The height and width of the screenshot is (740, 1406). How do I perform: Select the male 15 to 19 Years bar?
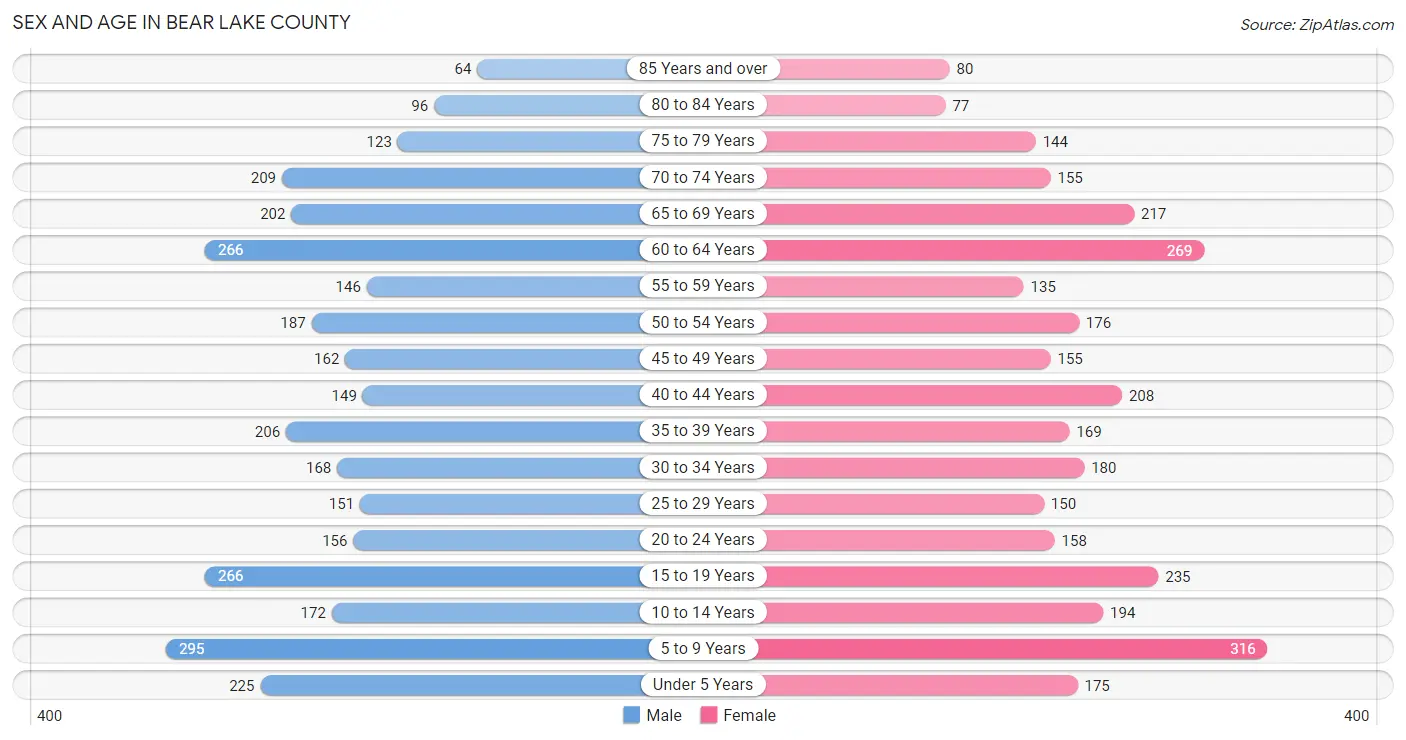pyautogui.click(x=423, y=576)
